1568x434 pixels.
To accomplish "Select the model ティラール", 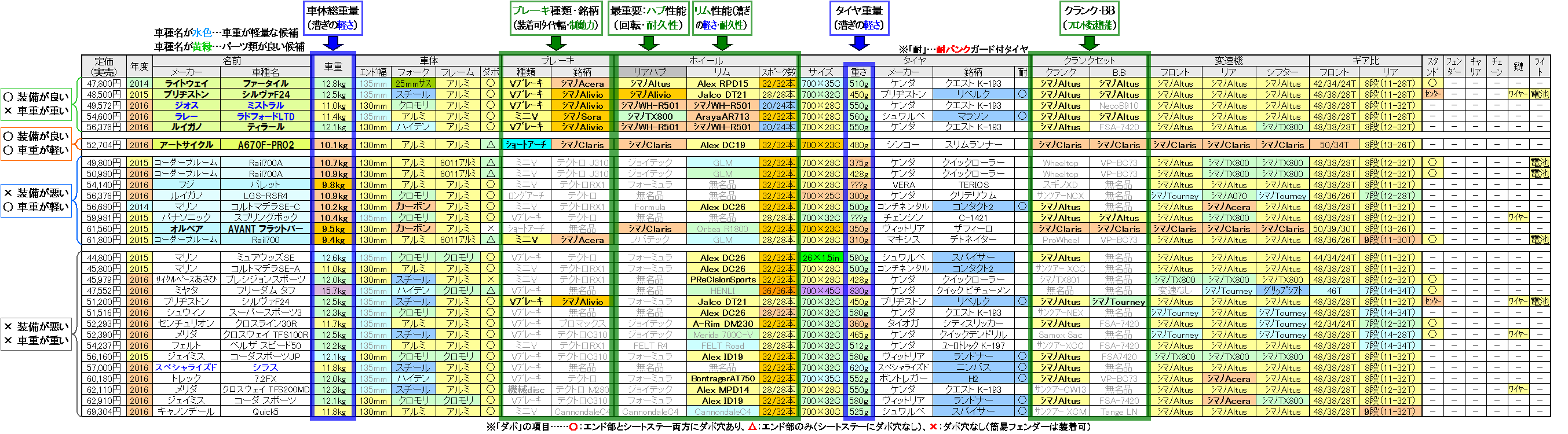I will point(265,127).
